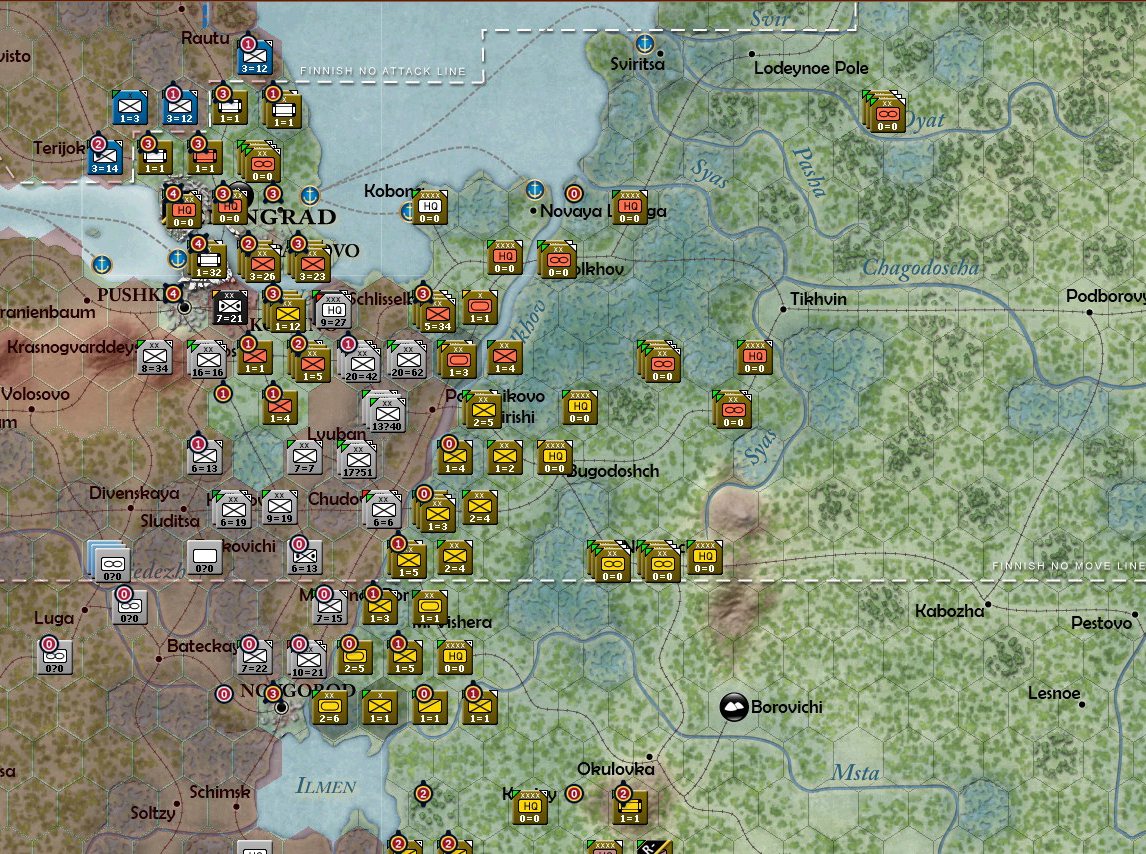1146x854 pixels.
Task: Select the German 7=15 infantry counter
Action: 330,607
